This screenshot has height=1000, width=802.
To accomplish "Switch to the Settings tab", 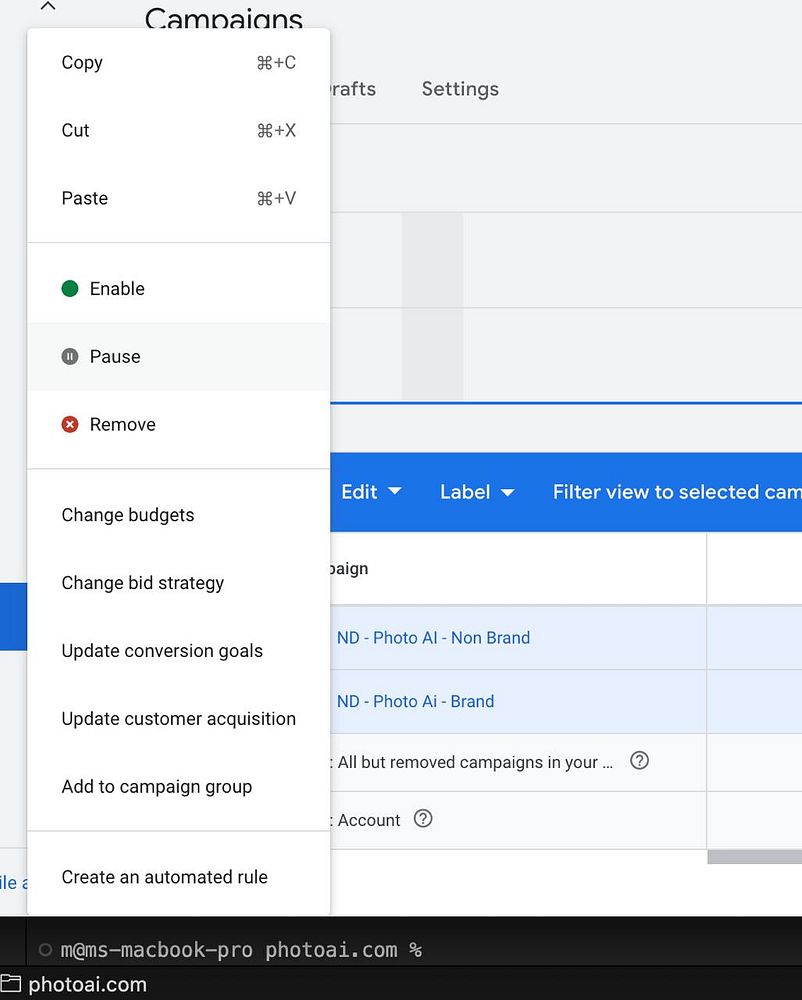I will tap(460, 89).
